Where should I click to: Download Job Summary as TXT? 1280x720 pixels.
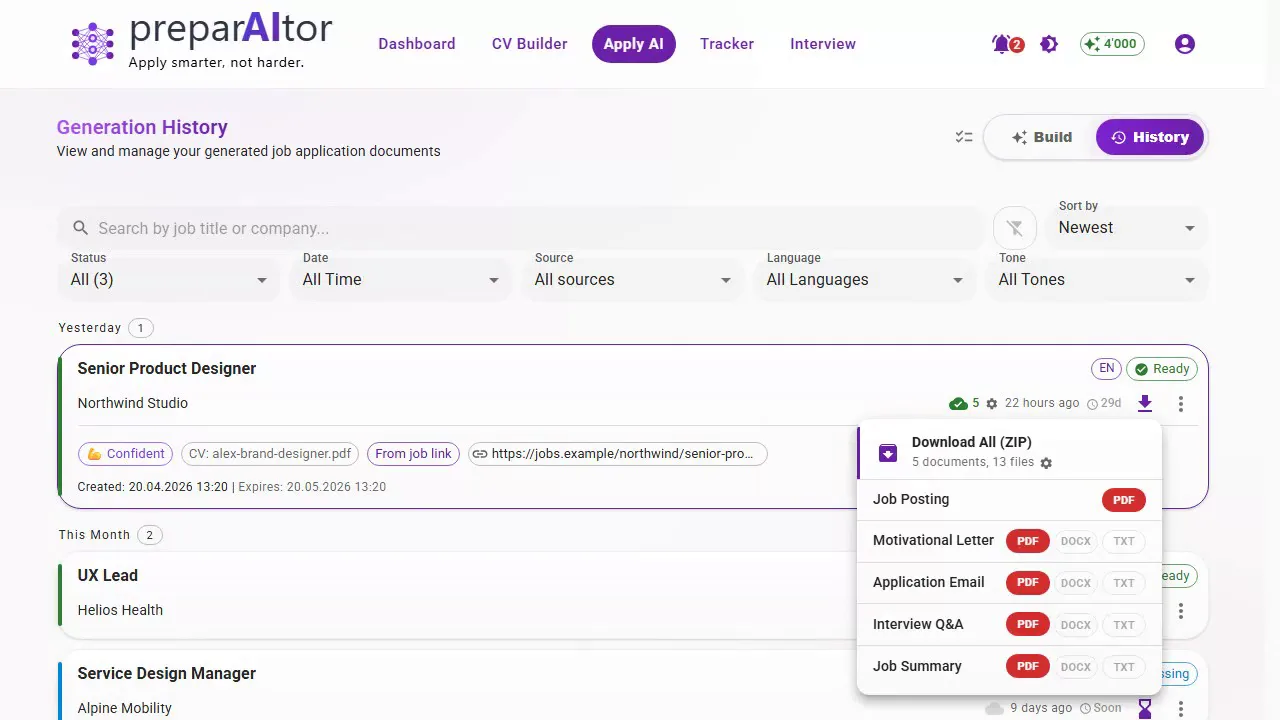(1124, 667)
